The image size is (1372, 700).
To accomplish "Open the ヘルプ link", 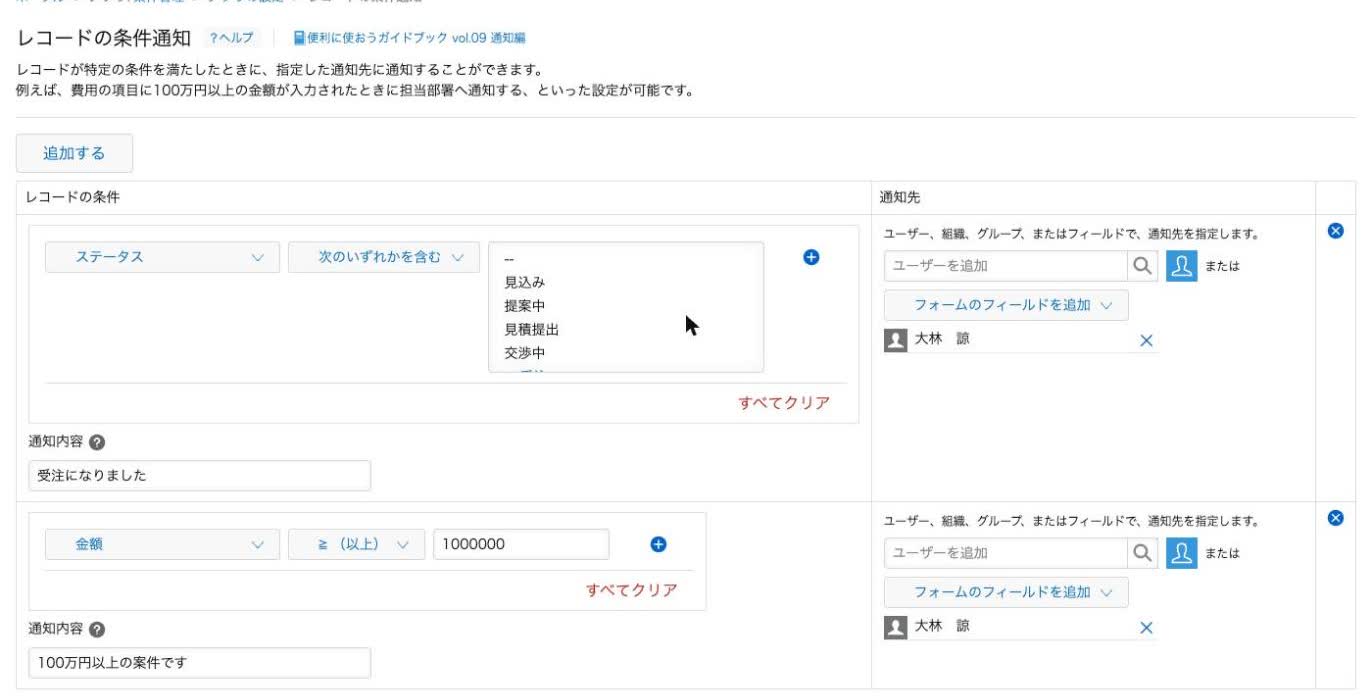I will (x=231, y=38).
